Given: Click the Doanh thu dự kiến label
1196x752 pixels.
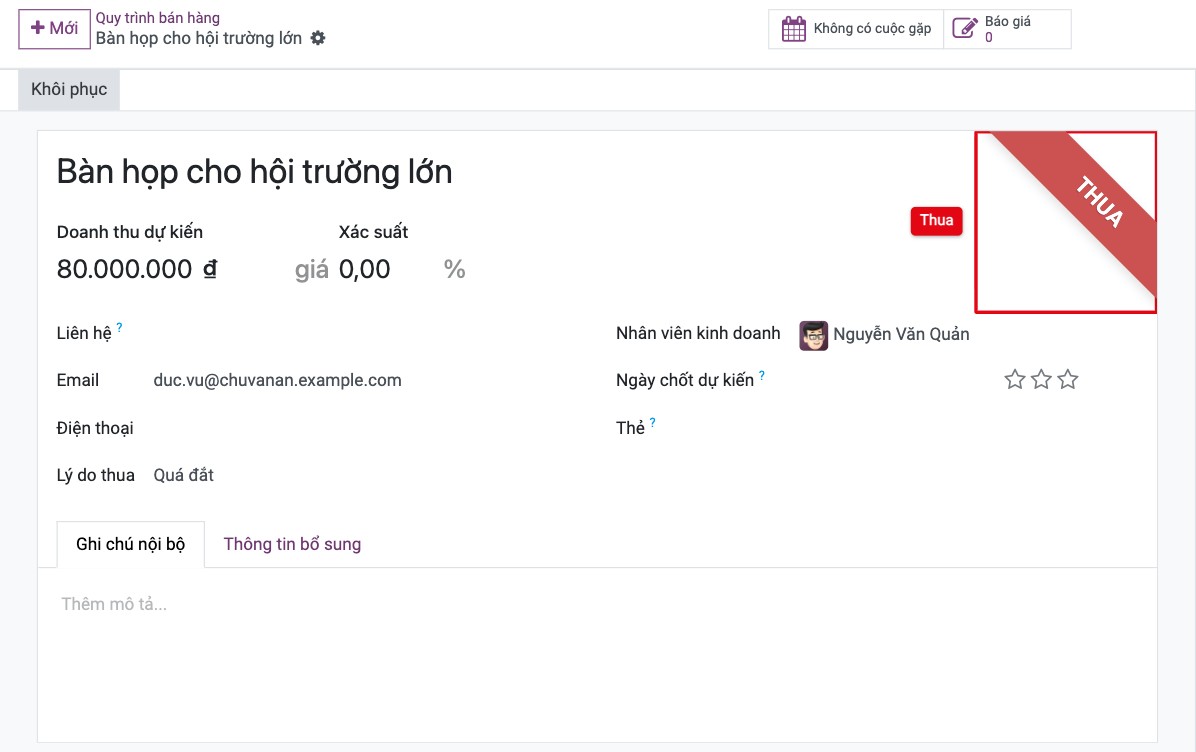Looking at the screenshot, I should [130, 232].
